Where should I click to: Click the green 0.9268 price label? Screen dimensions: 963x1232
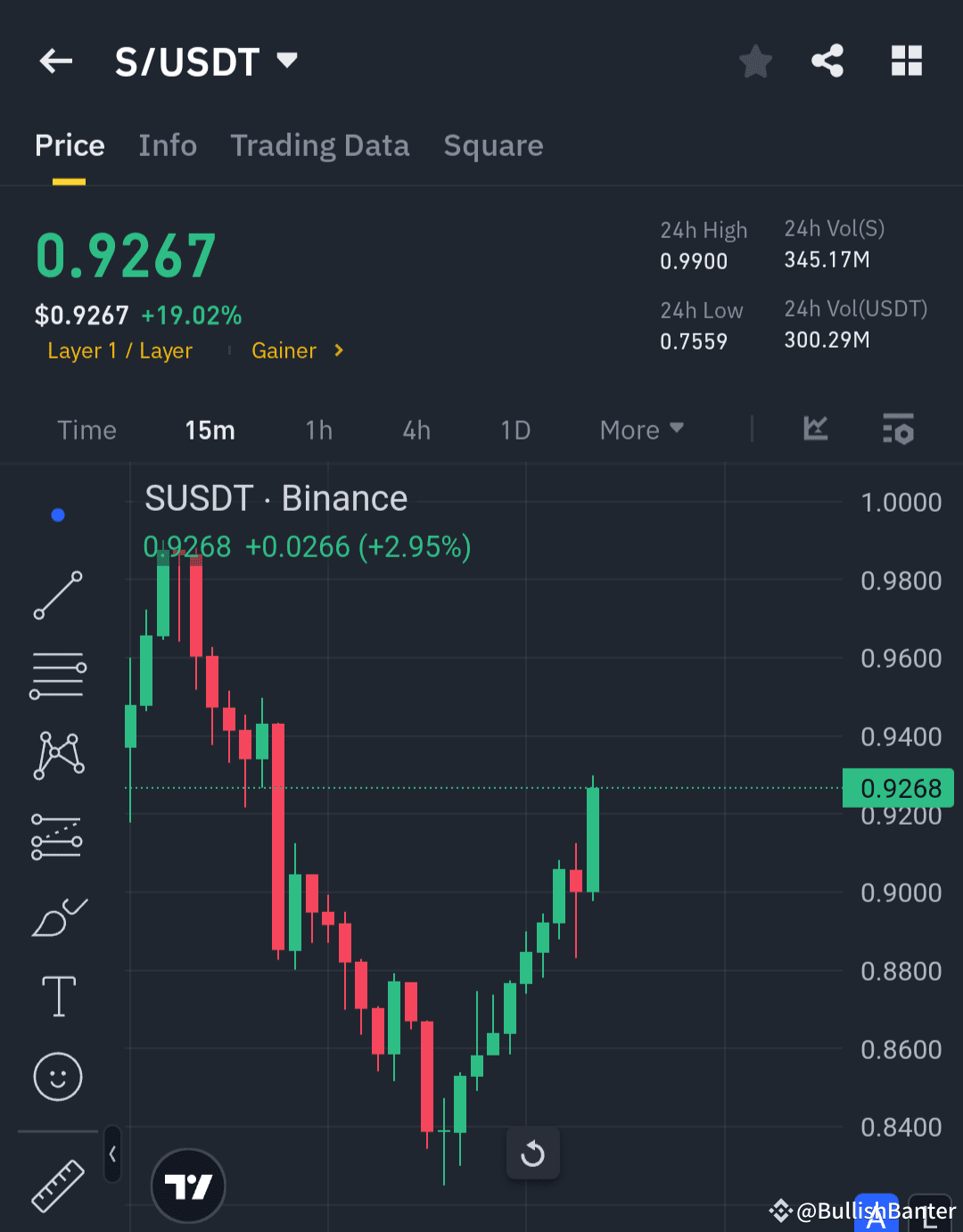point(898,788)
